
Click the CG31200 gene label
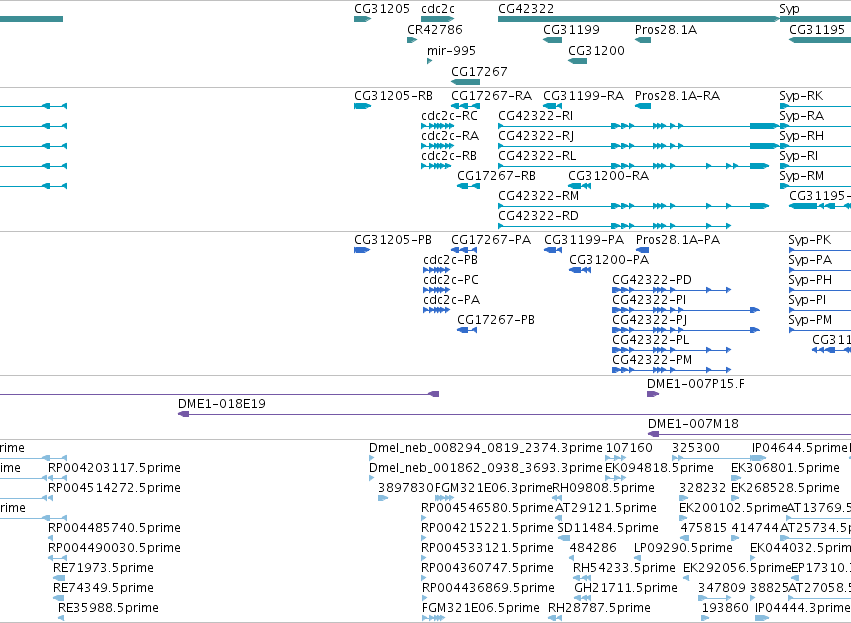coord(596,50)
